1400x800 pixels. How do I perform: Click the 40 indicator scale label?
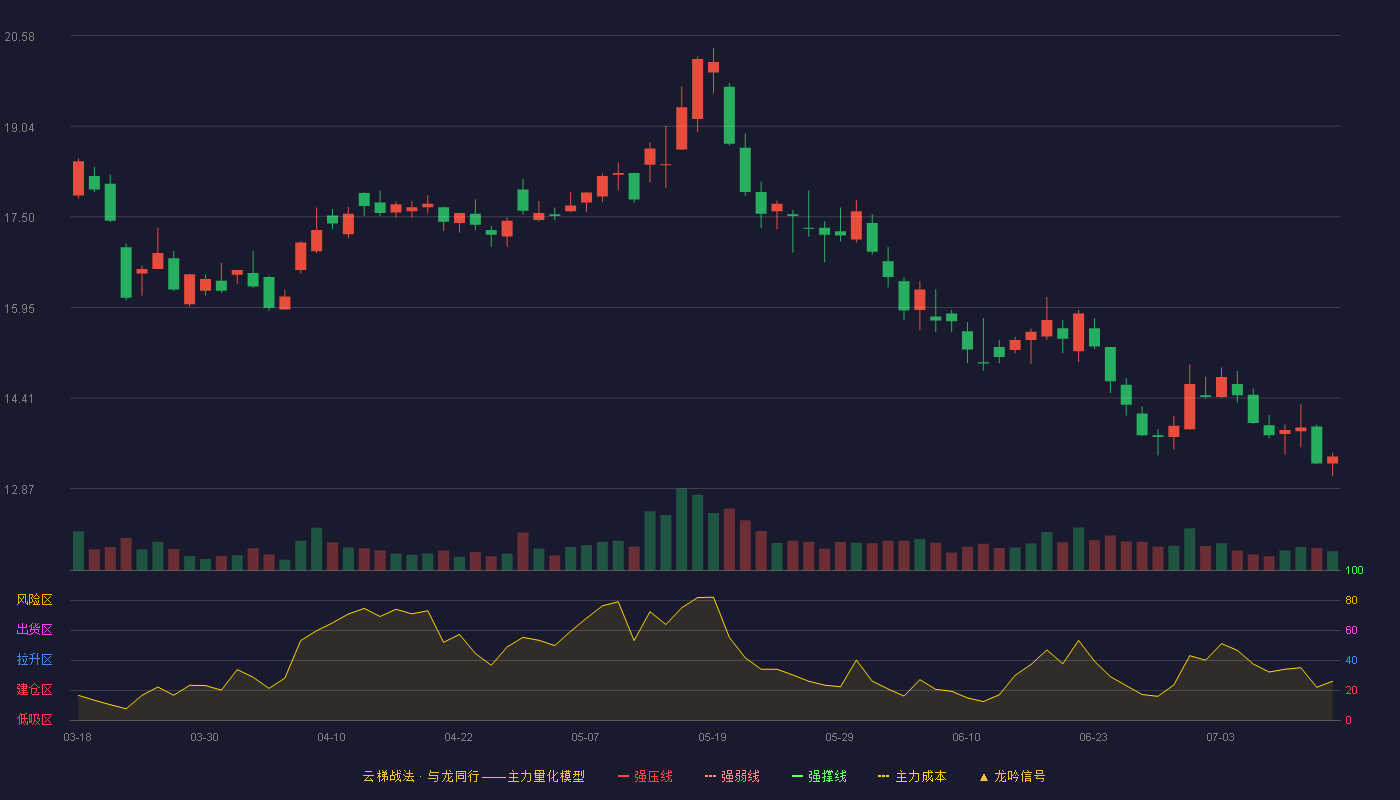1351,661
